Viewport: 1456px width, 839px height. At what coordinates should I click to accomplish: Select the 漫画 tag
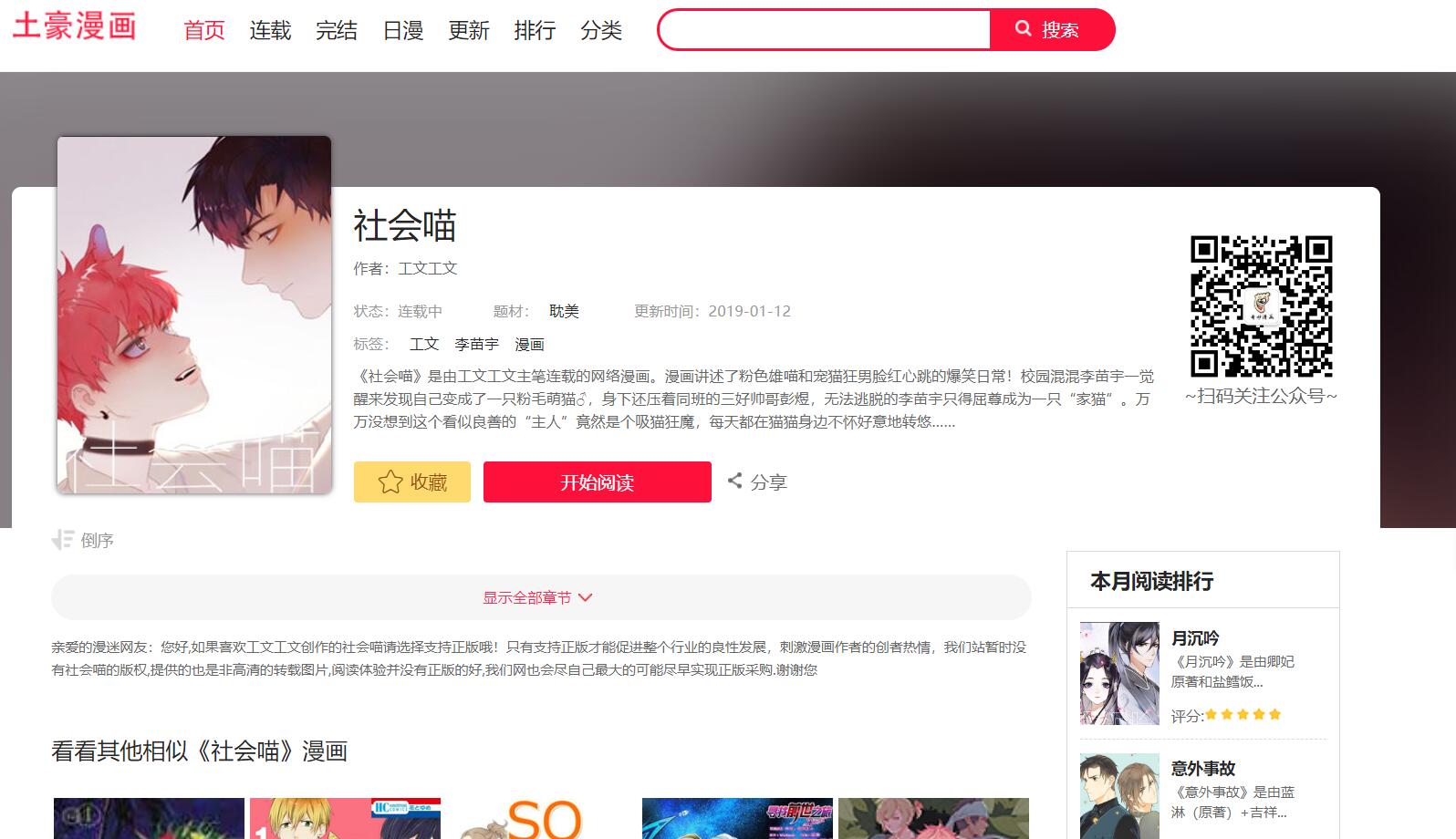tap(529, 344)
